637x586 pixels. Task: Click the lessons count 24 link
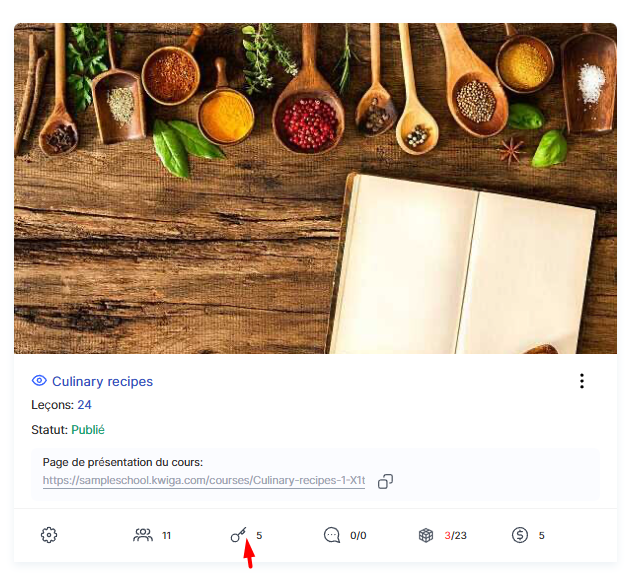coord(84,405)
